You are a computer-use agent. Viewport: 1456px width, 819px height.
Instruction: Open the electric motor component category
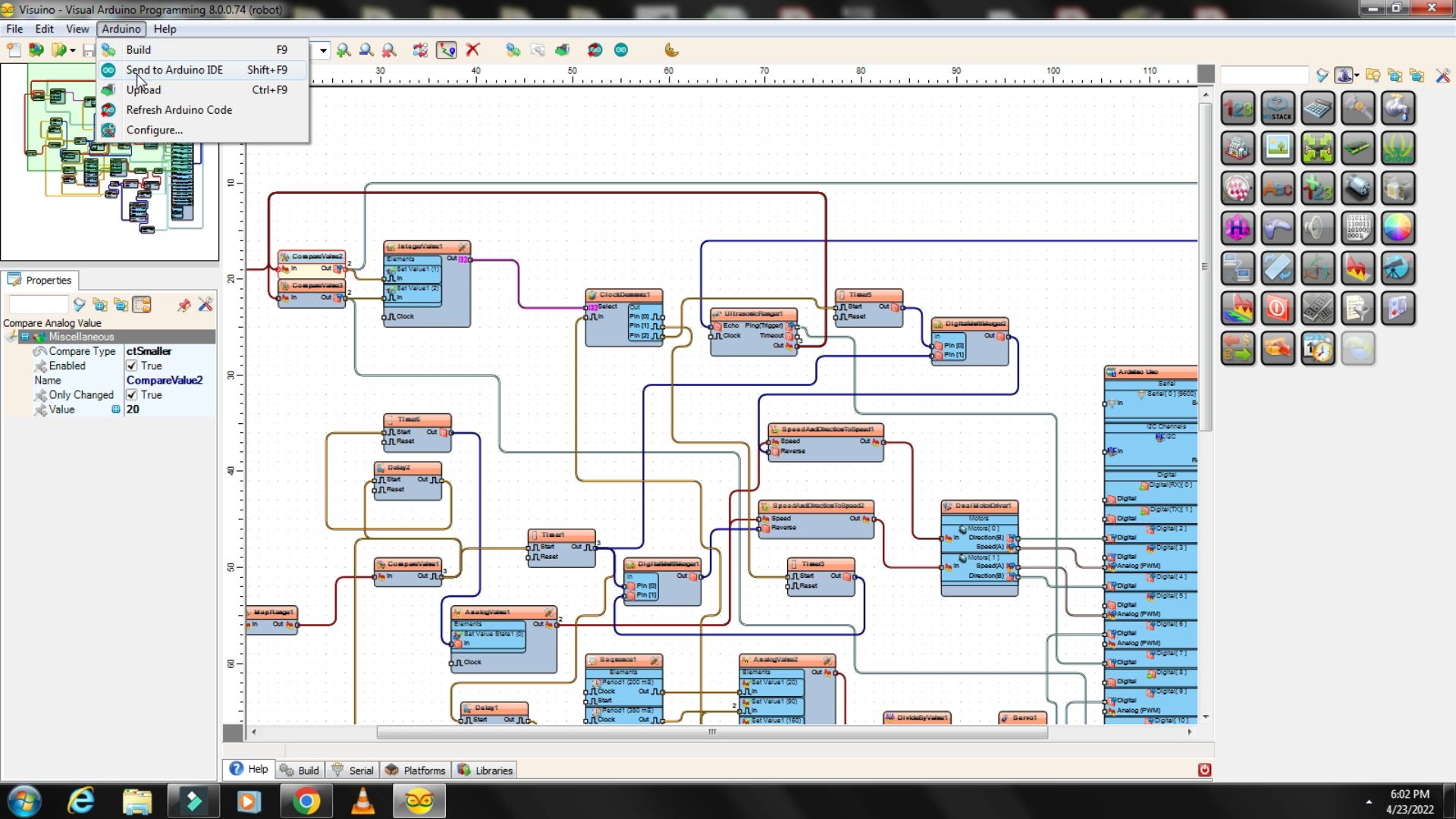pos(1358,188)
